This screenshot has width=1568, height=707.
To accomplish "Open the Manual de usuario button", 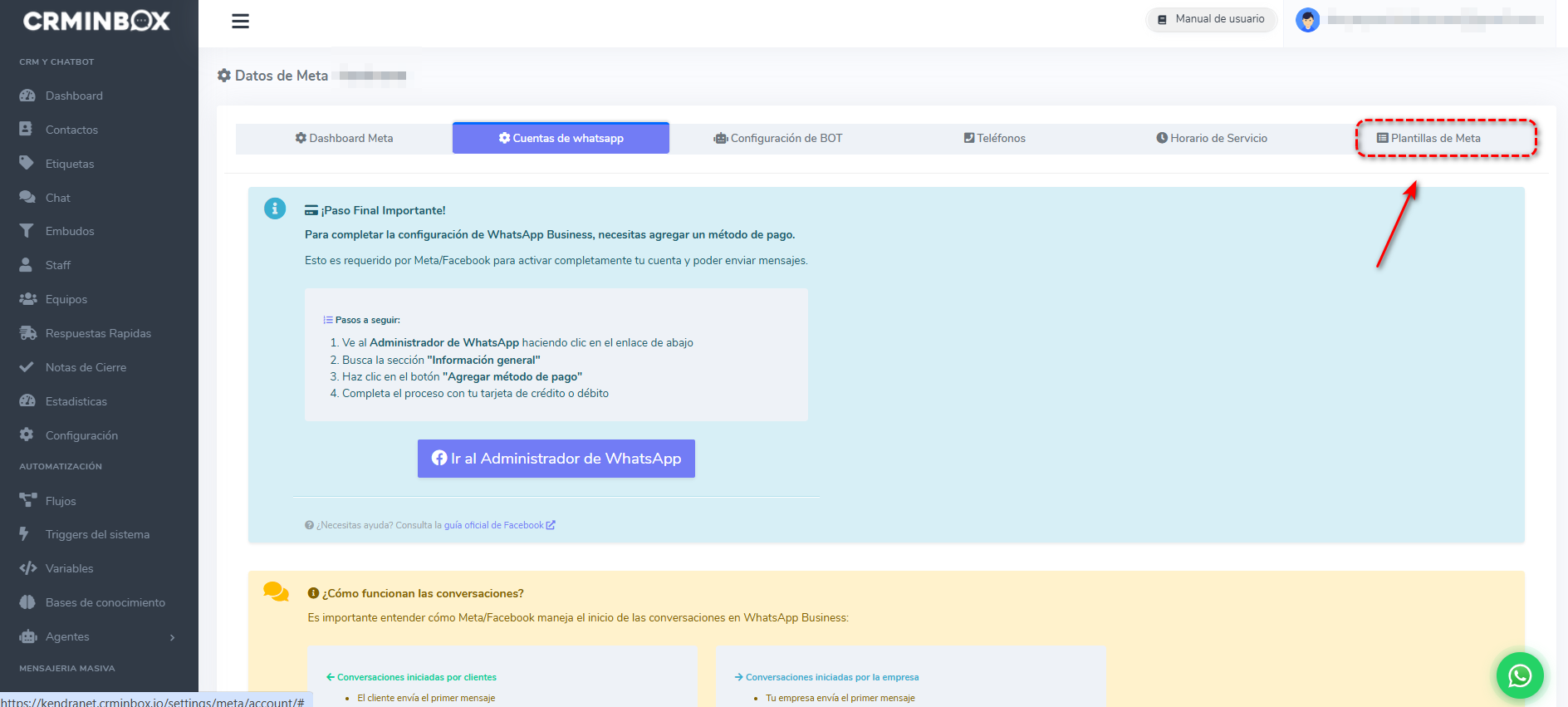I will point(1211,19).
